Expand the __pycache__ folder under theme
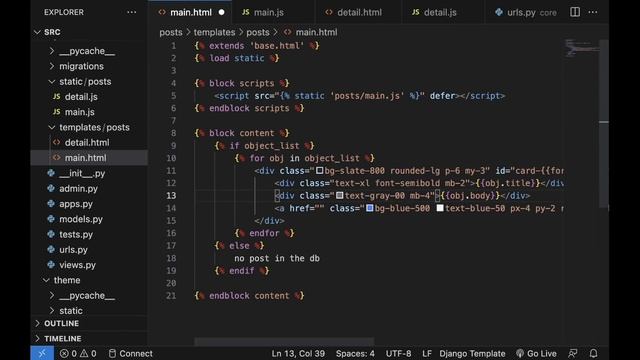 coord(52,295)
